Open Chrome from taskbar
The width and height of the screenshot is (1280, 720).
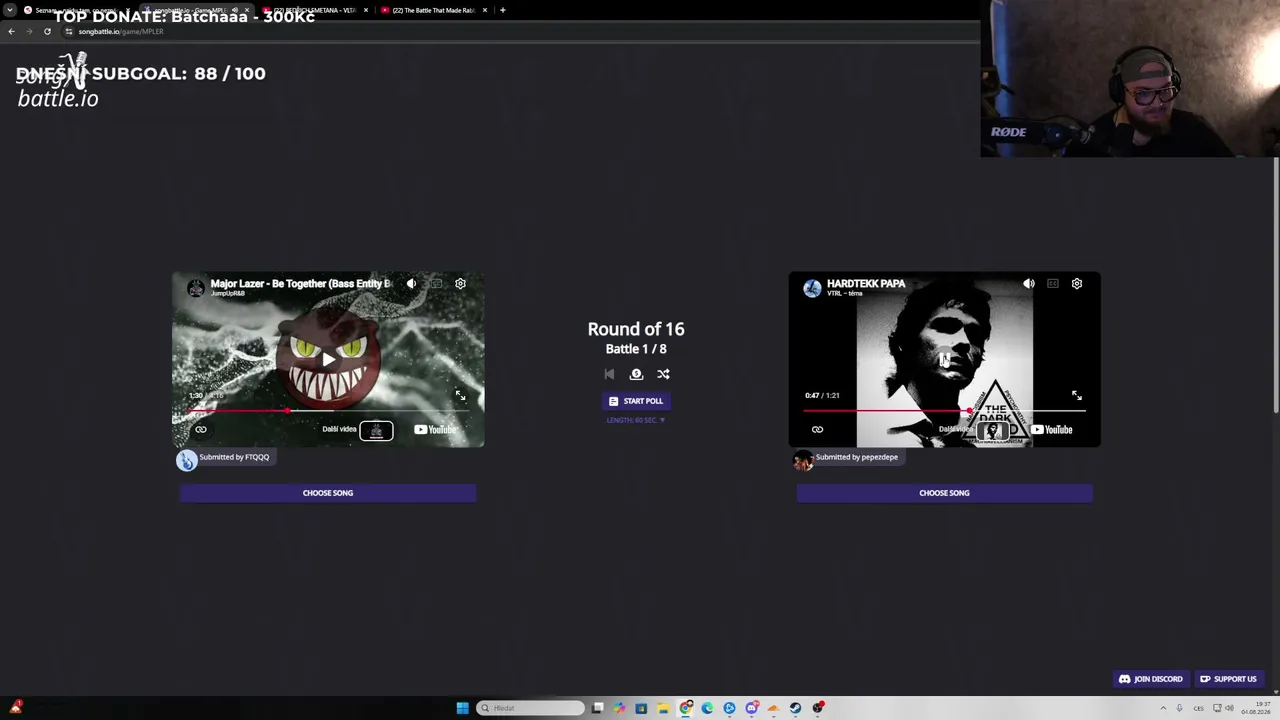point(685,708)
